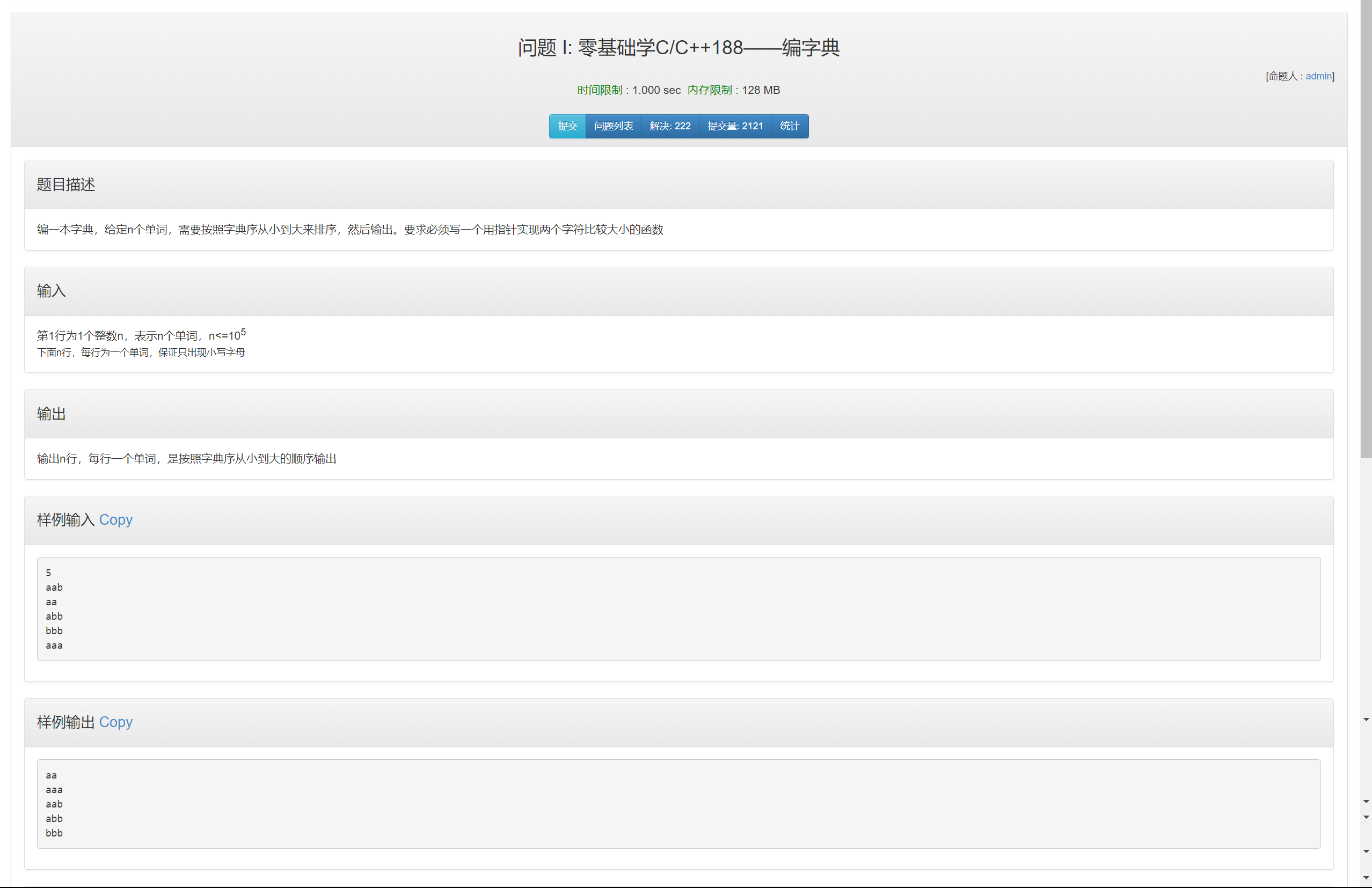Click the 输入 section header
Viewport: 1372px width, 888px height.
point(52,291)
